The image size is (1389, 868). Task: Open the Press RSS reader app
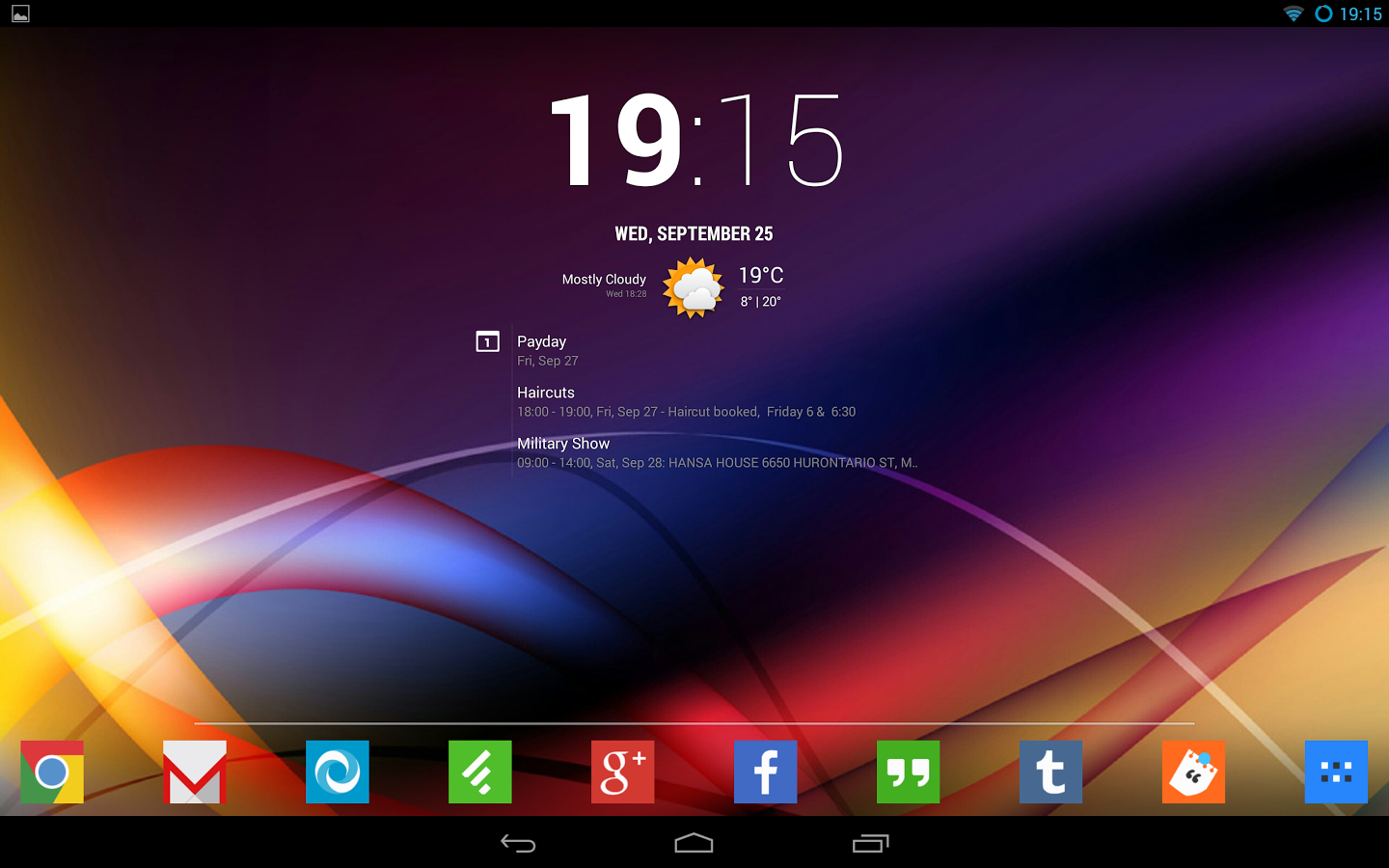[337, 772]
